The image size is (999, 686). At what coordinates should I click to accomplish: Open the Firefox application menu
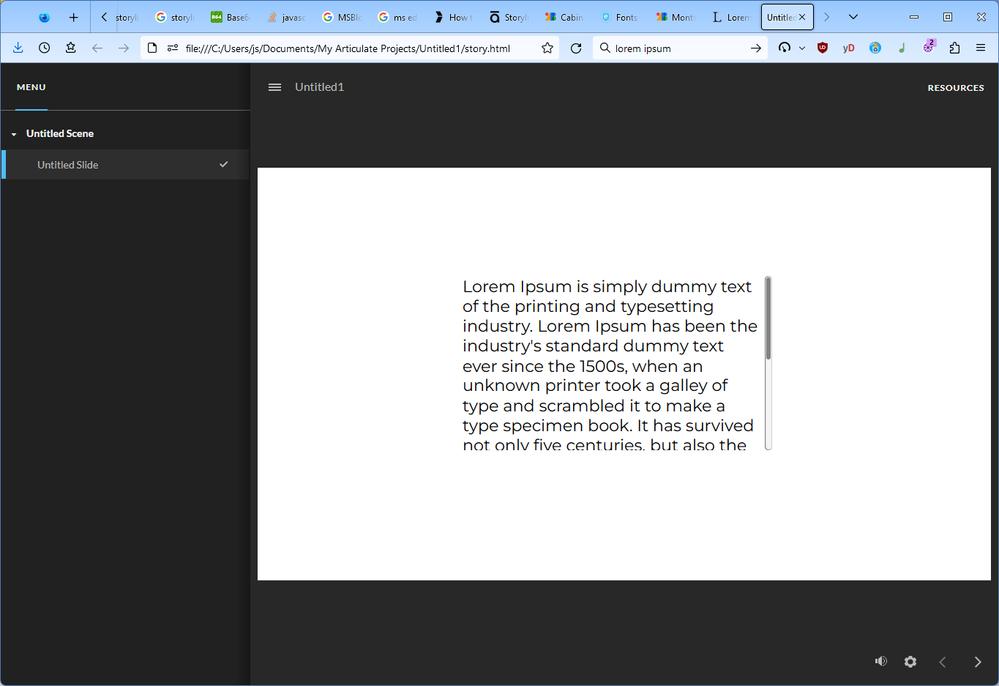tap(980, 48)
